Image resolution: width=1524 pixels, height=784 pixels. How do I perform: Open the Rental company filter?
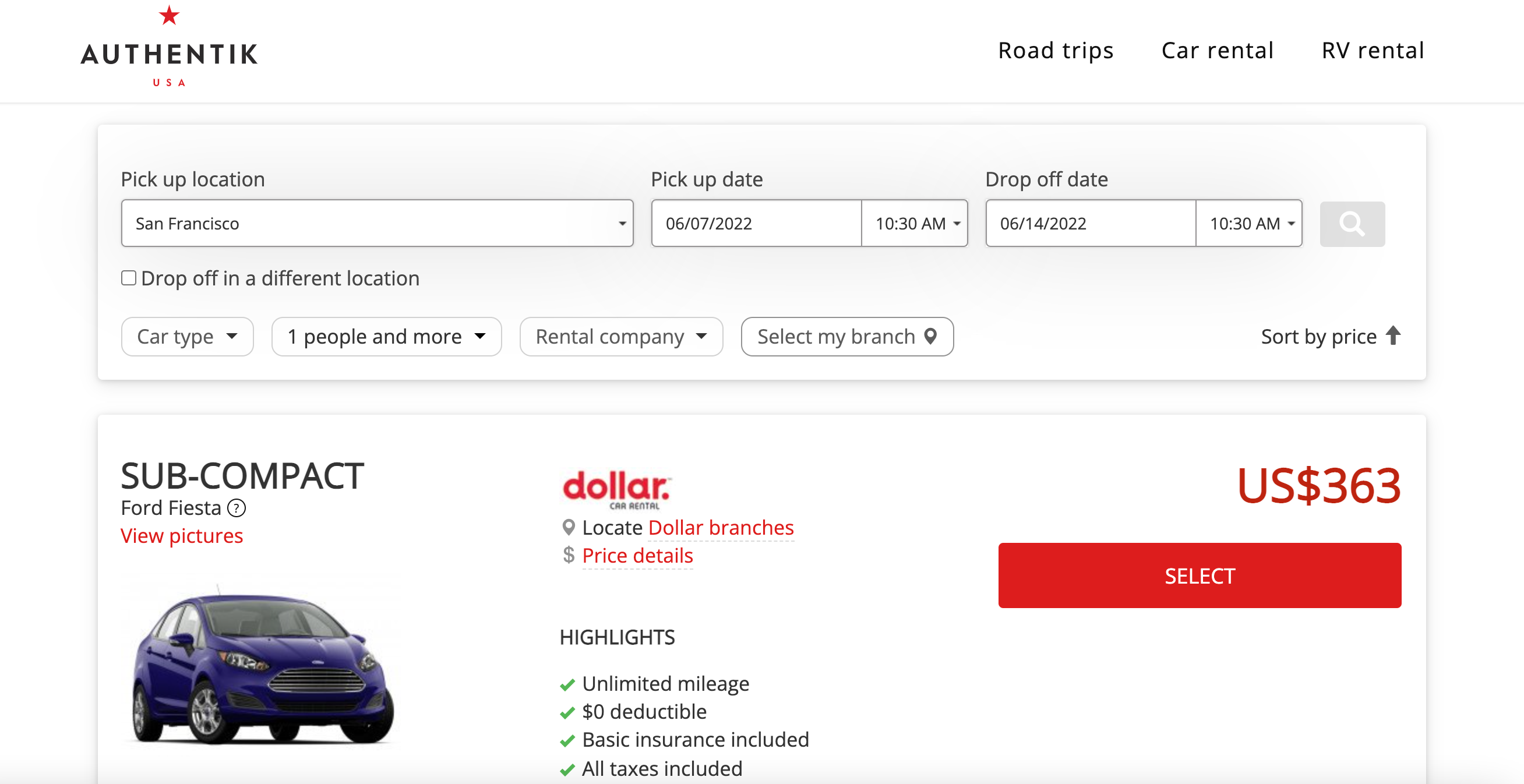[620, 336]
